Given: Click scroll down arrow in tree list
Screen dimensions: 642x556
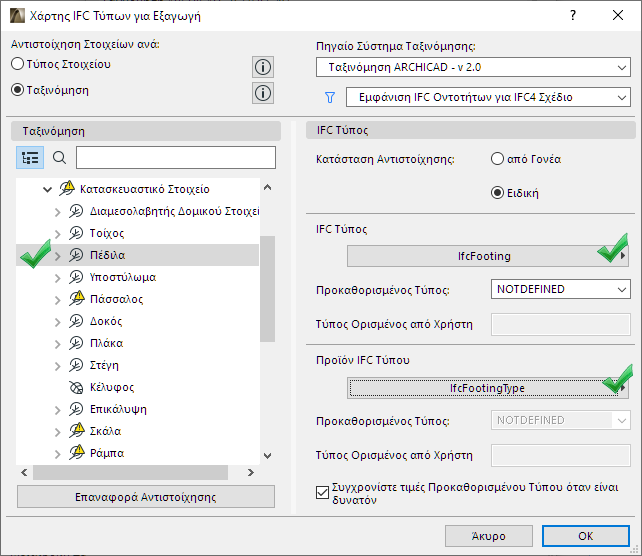Looking at the screenshot, I should click(267, 456).
